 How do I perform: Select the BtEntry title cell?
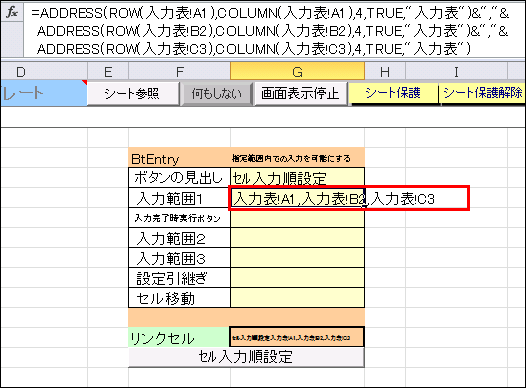point(179,158)
